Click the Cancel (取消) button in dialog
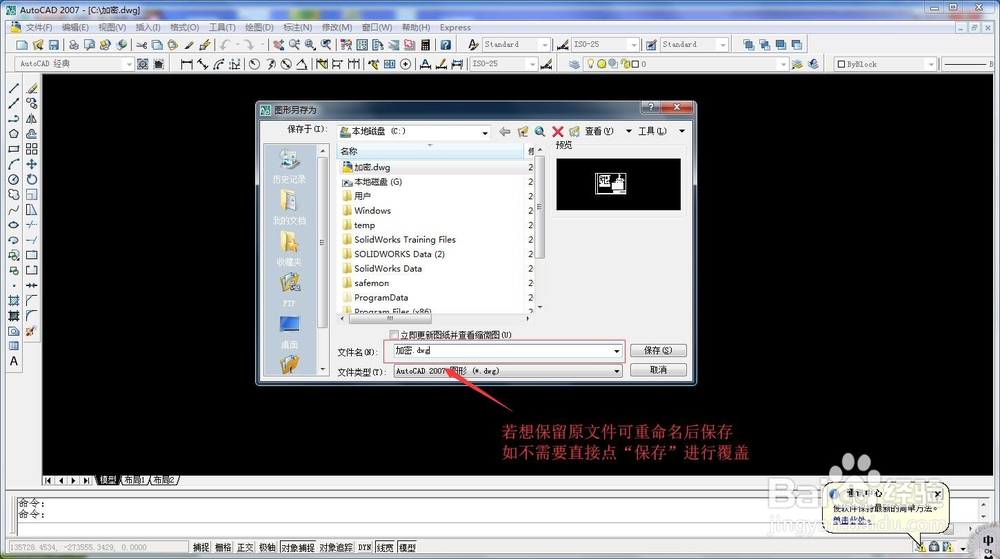Image resolution: width=1000 pixels, height=559 pixels. (x=658, y=370)
